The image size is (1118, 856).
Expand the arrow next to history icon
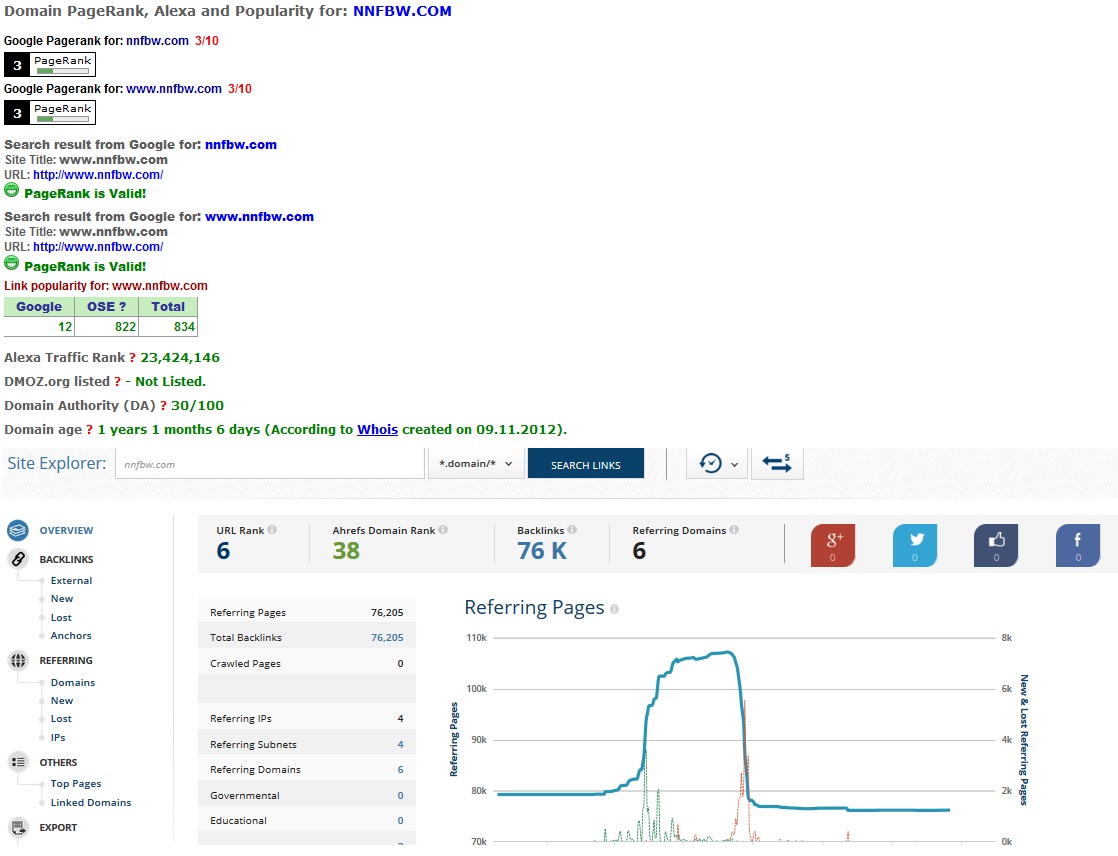734,465
